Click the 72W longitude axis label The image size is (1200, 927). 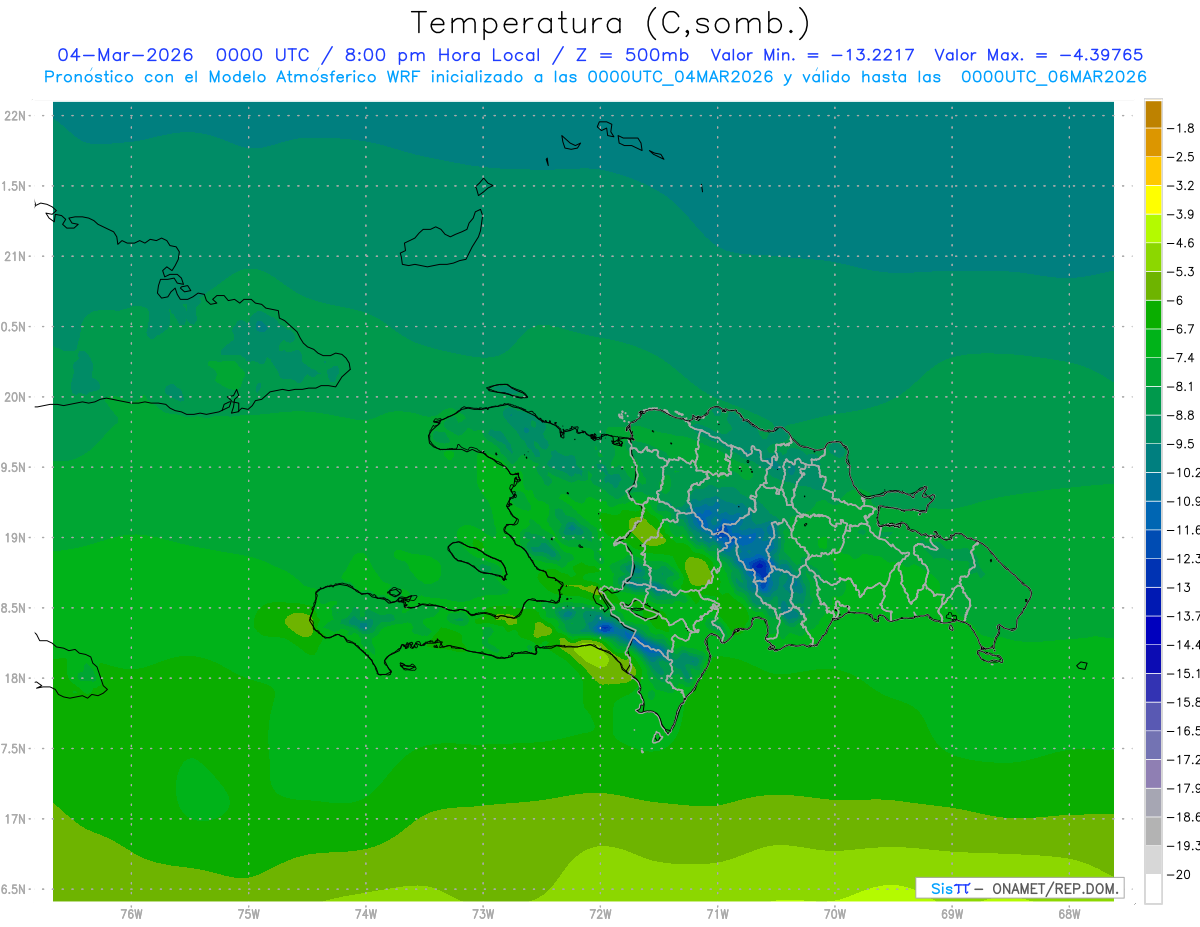pos(600,914)
